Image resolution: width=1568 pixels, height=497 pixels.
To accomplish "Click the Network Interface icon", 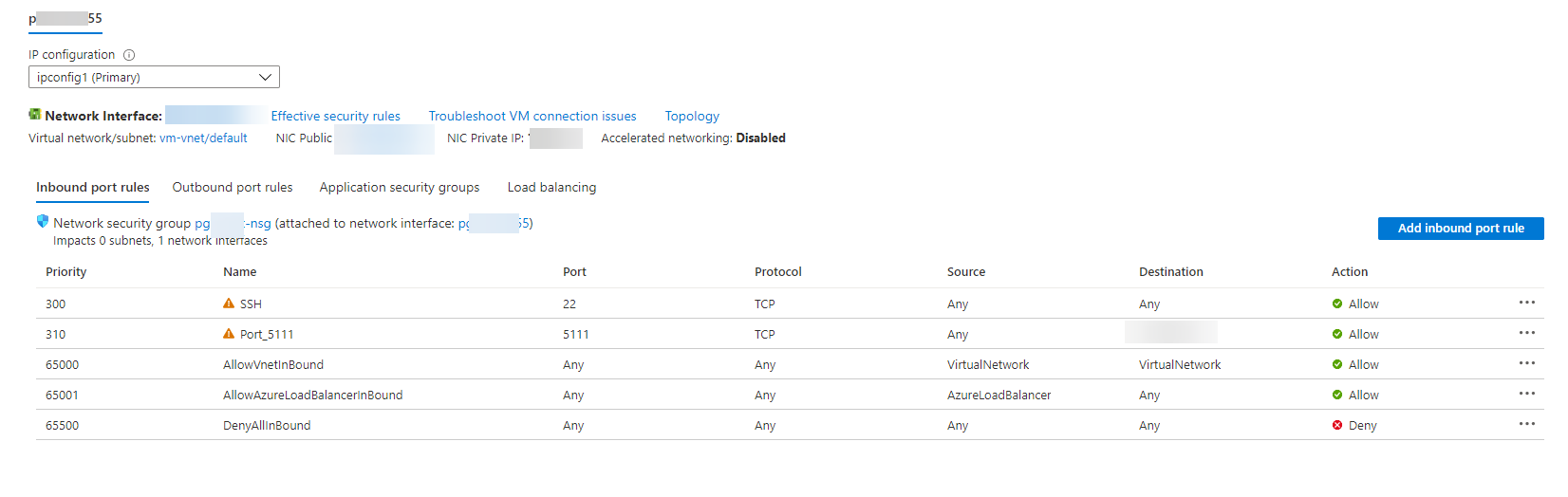I will tap(35, 115).
